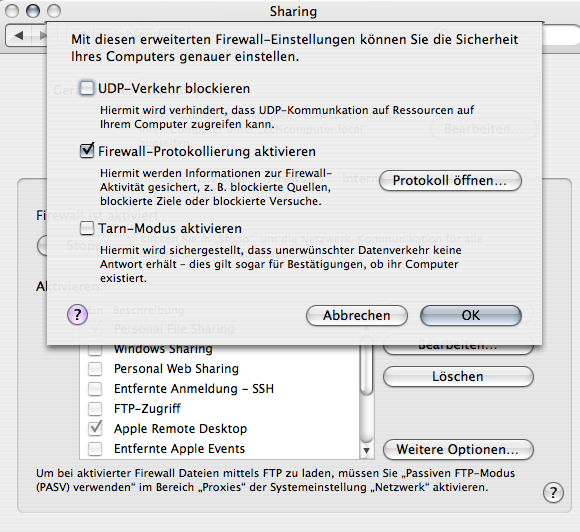The width and height of the screenshot is (580, 532).
Task: Click the help icon in the Sharing pane
Action: 553,492
